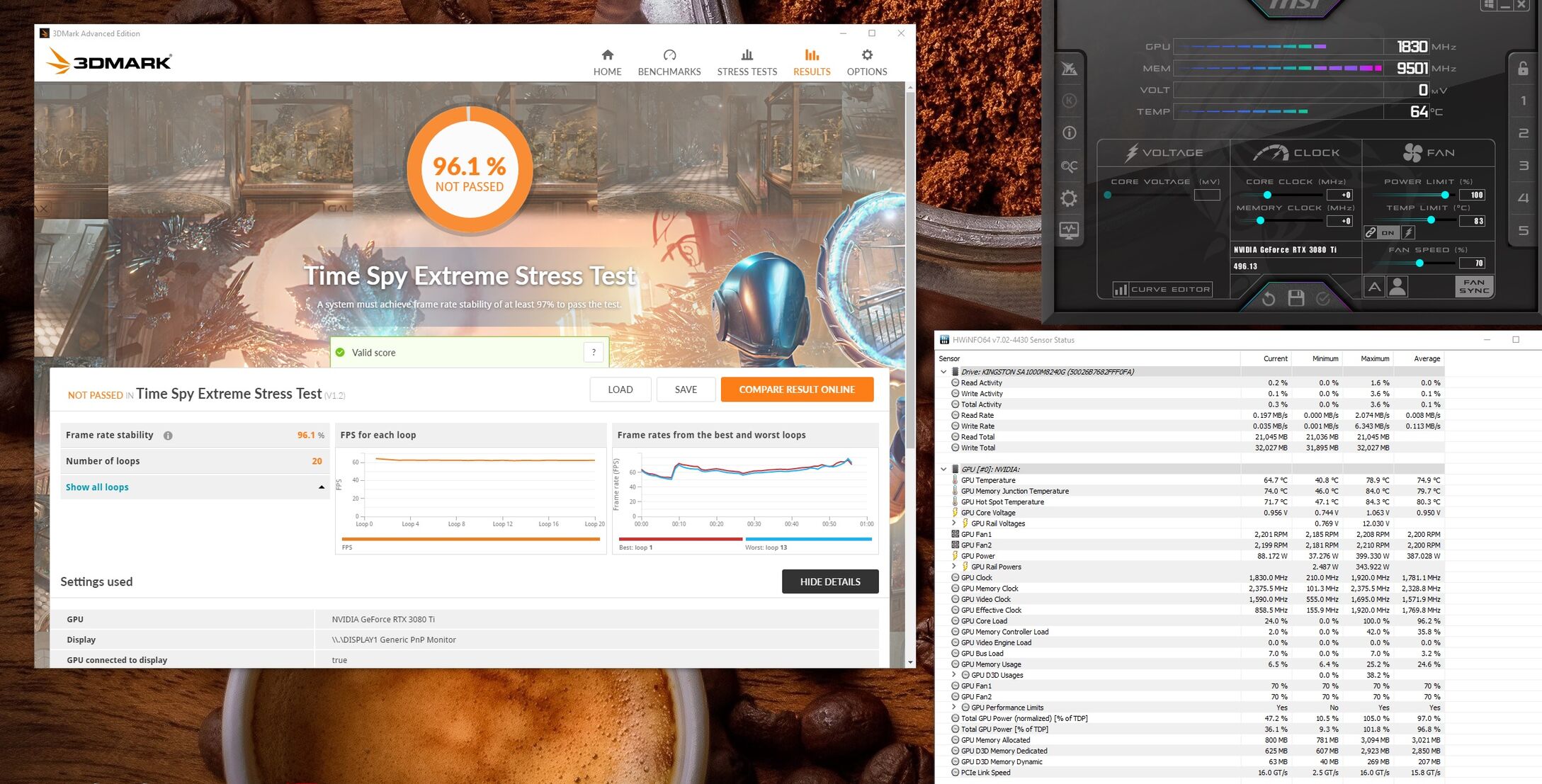Image resolution: width=1542 pixels, height=784 pixels.
Task: Go to 3DMark Home tab
Action: click(607, 62)
